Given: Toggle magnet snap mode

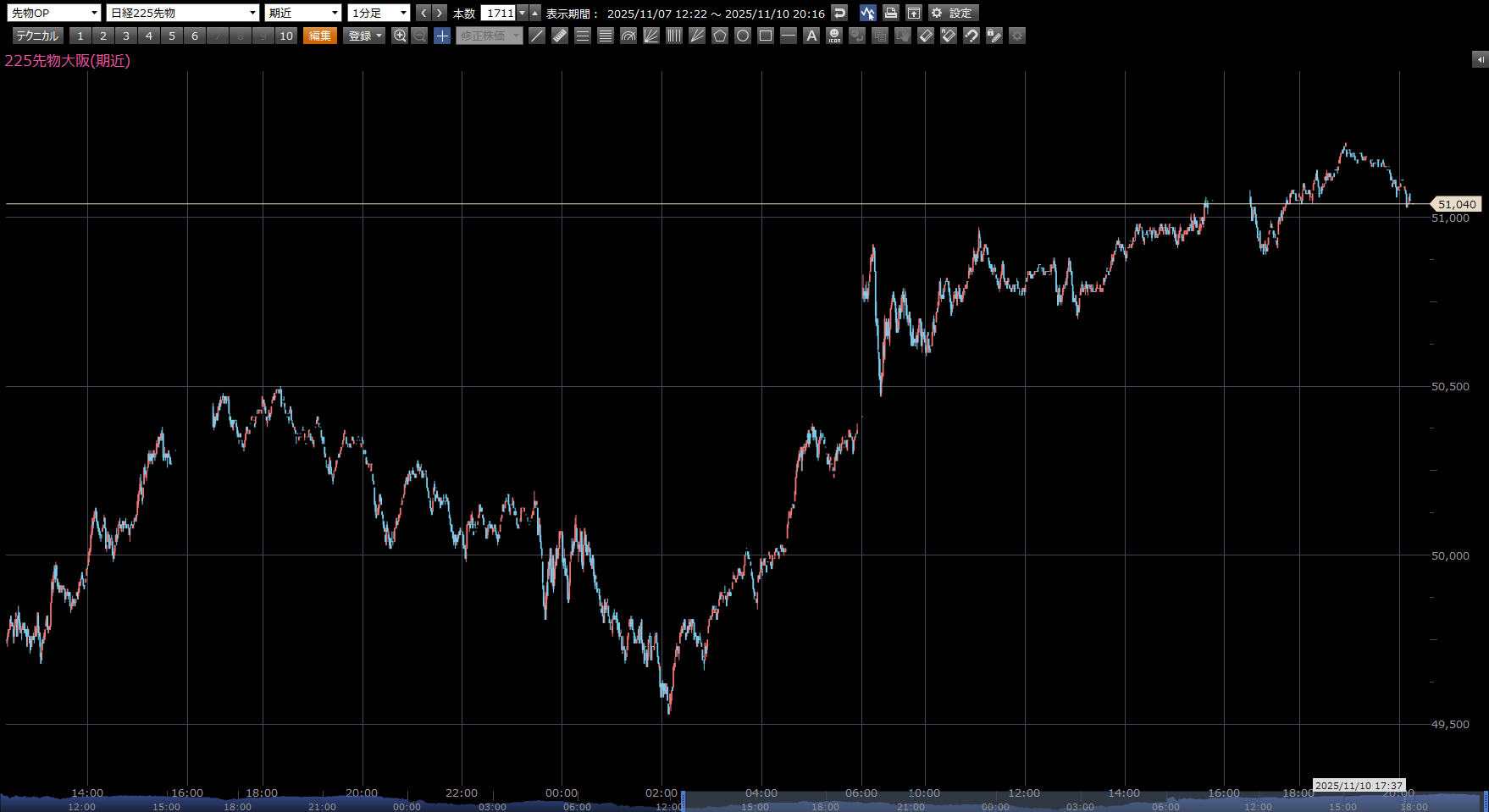Looking at the screenshot, I should tap(971, 36).
